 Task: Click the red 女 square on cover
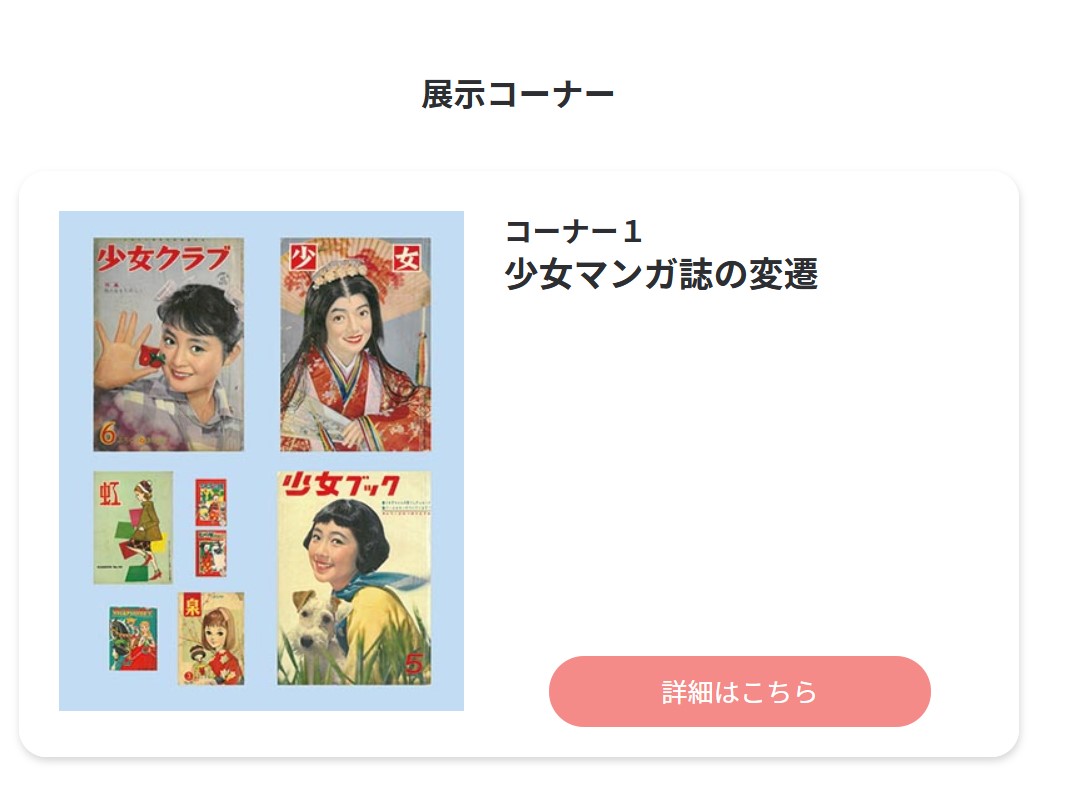coord(407,258)
